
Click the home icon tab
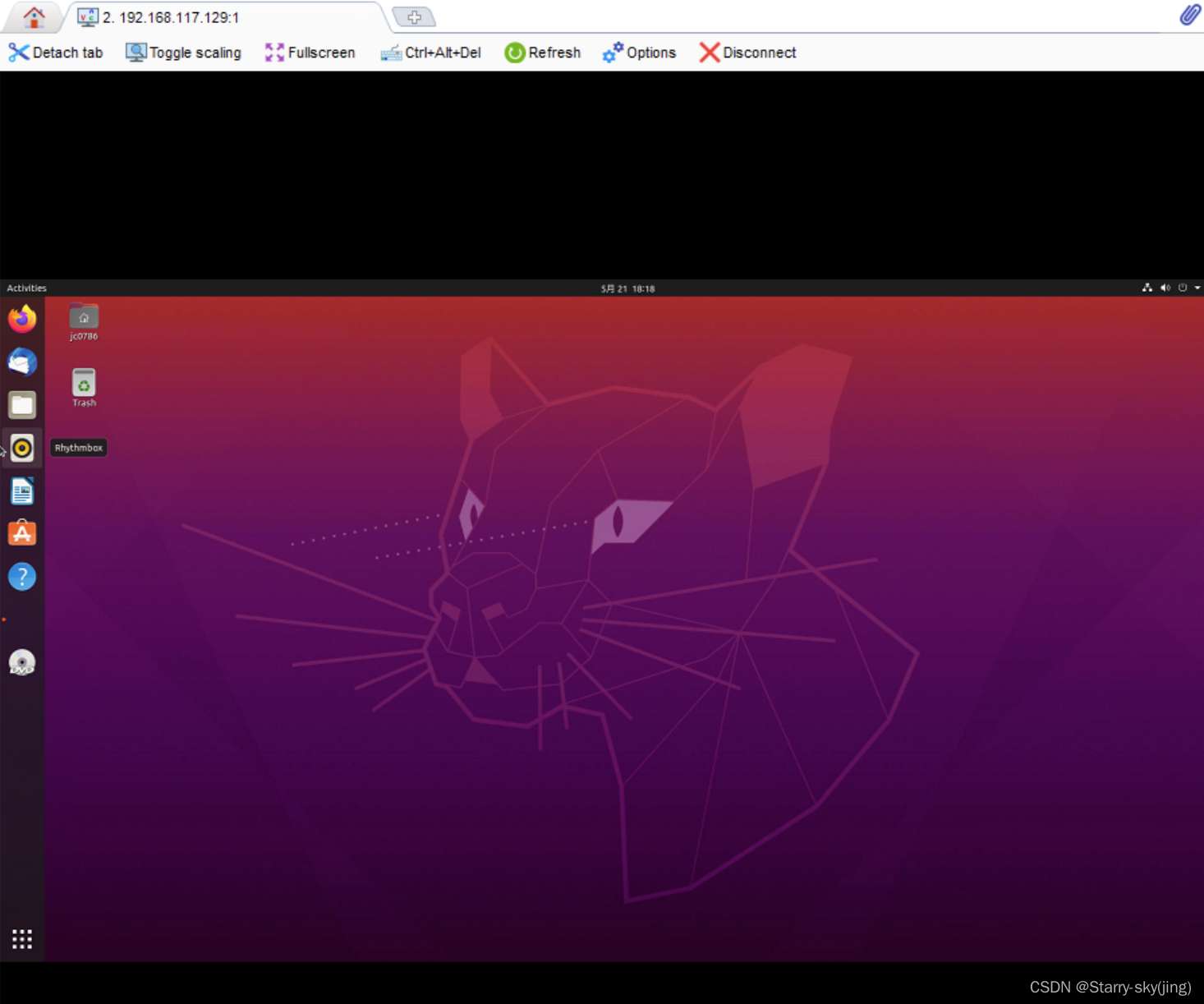(34, 16)
